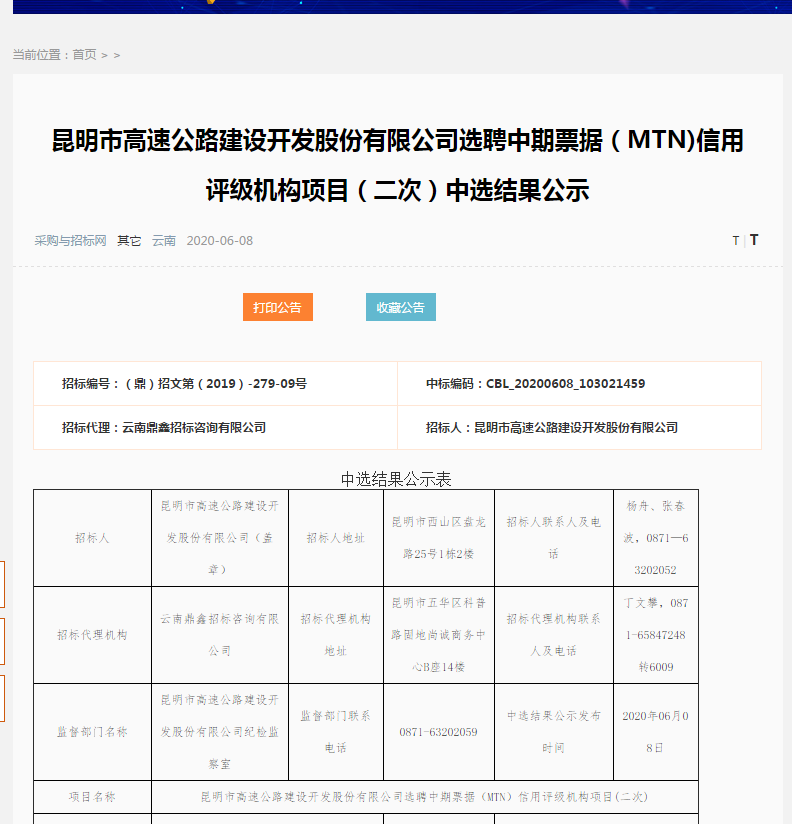Click the orange 打印公告 button
Viewport: 792px width, 824px height.
[x=277, y=307]
